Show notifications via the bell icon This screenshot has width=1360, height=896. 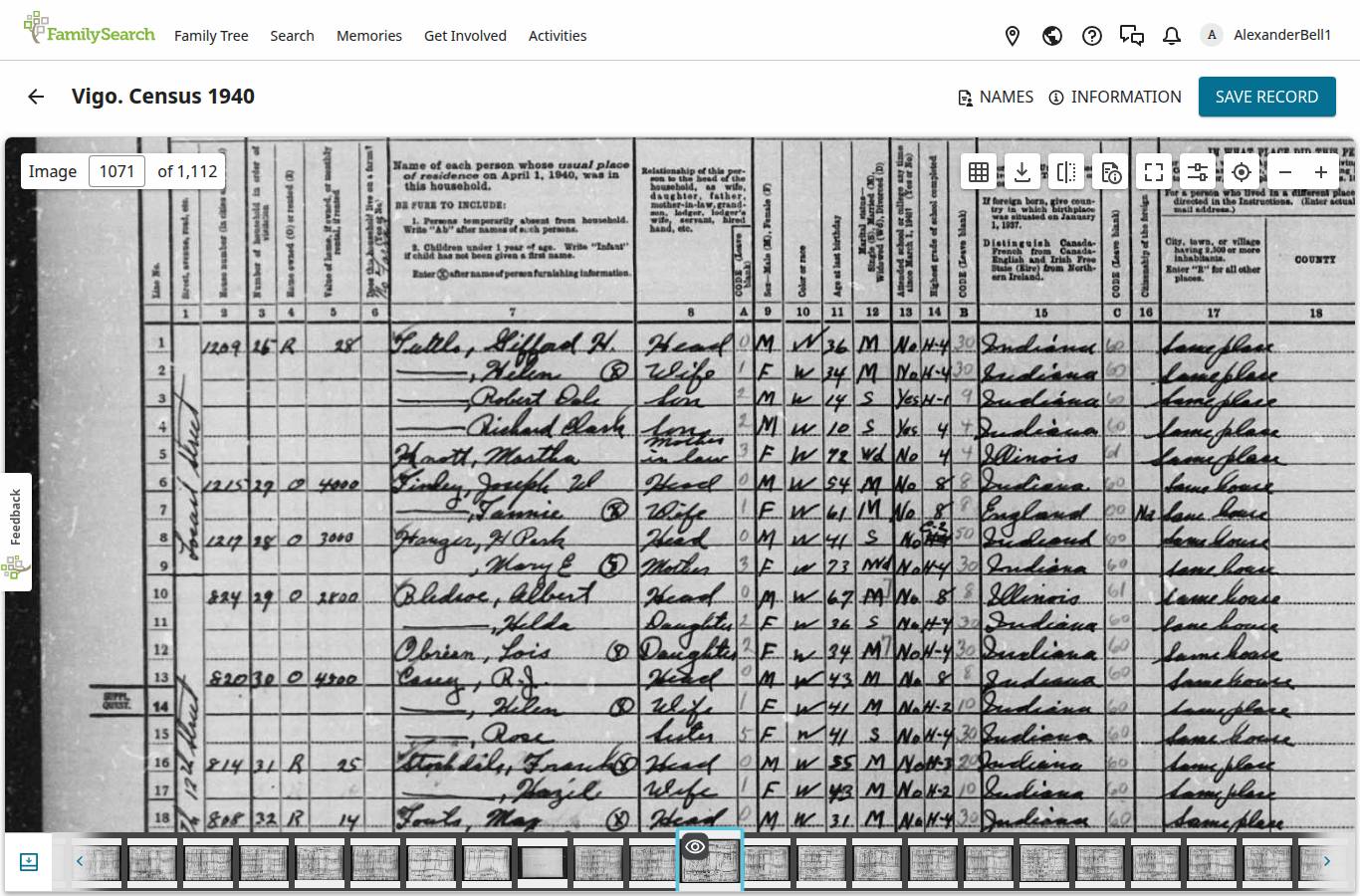[1172, 36]
